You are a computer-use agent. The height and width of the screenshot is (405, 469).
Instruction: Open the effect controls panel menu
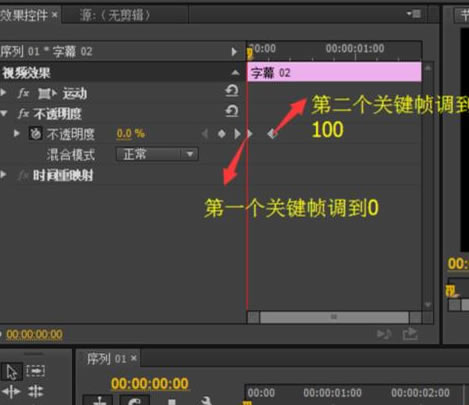tap(414, 14)
